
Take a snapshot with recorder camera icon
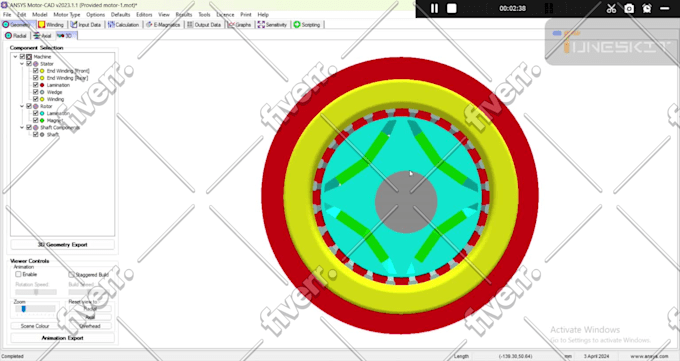coord(629,9)
